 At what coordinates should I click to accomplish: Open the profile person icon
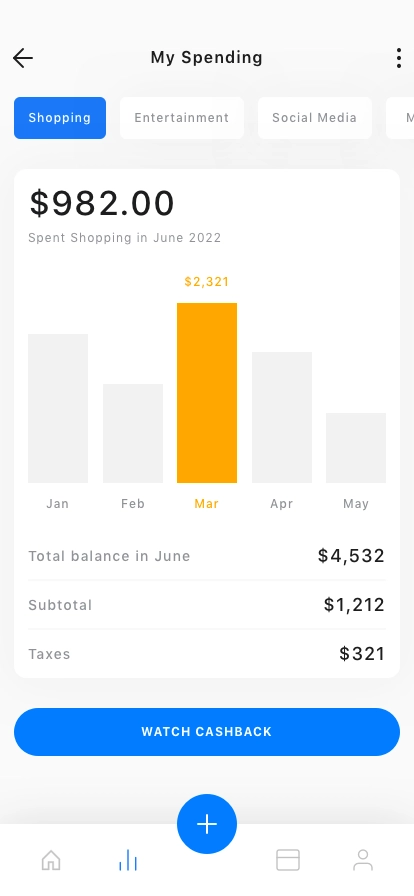point(363,859)
